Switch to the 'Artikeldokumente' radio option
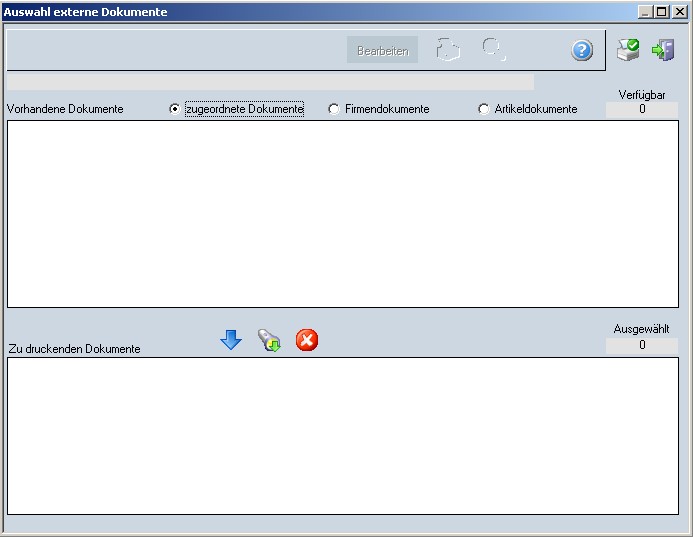The image size is (693, 537). point(485,109)
